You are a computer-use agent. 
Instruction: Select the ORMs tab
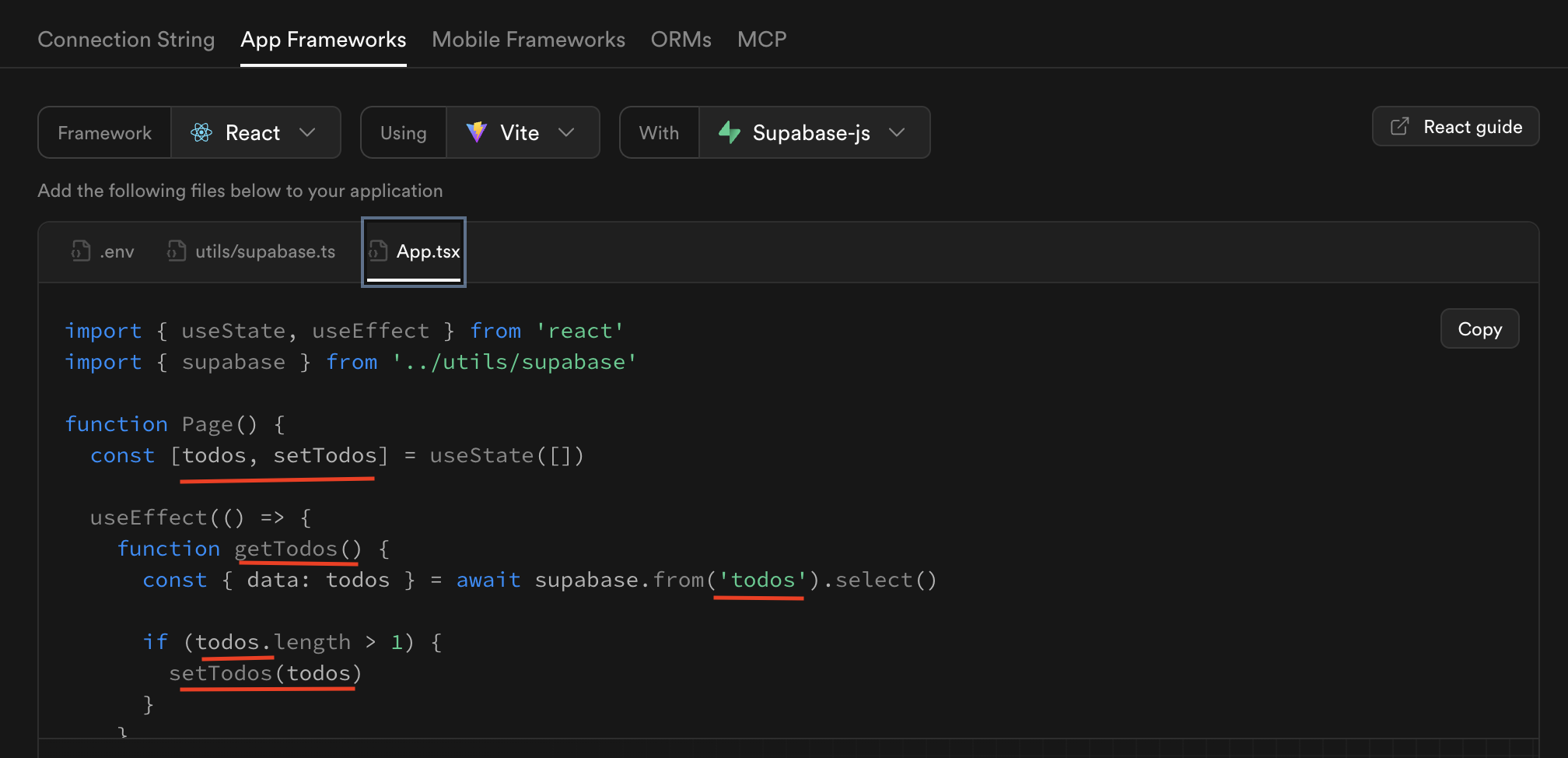(681, 39)
